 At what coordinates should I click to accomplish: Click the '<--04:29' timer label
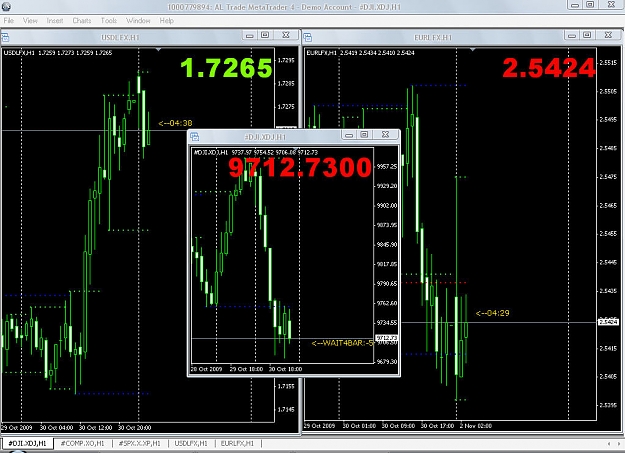click(x=493, y=313)
